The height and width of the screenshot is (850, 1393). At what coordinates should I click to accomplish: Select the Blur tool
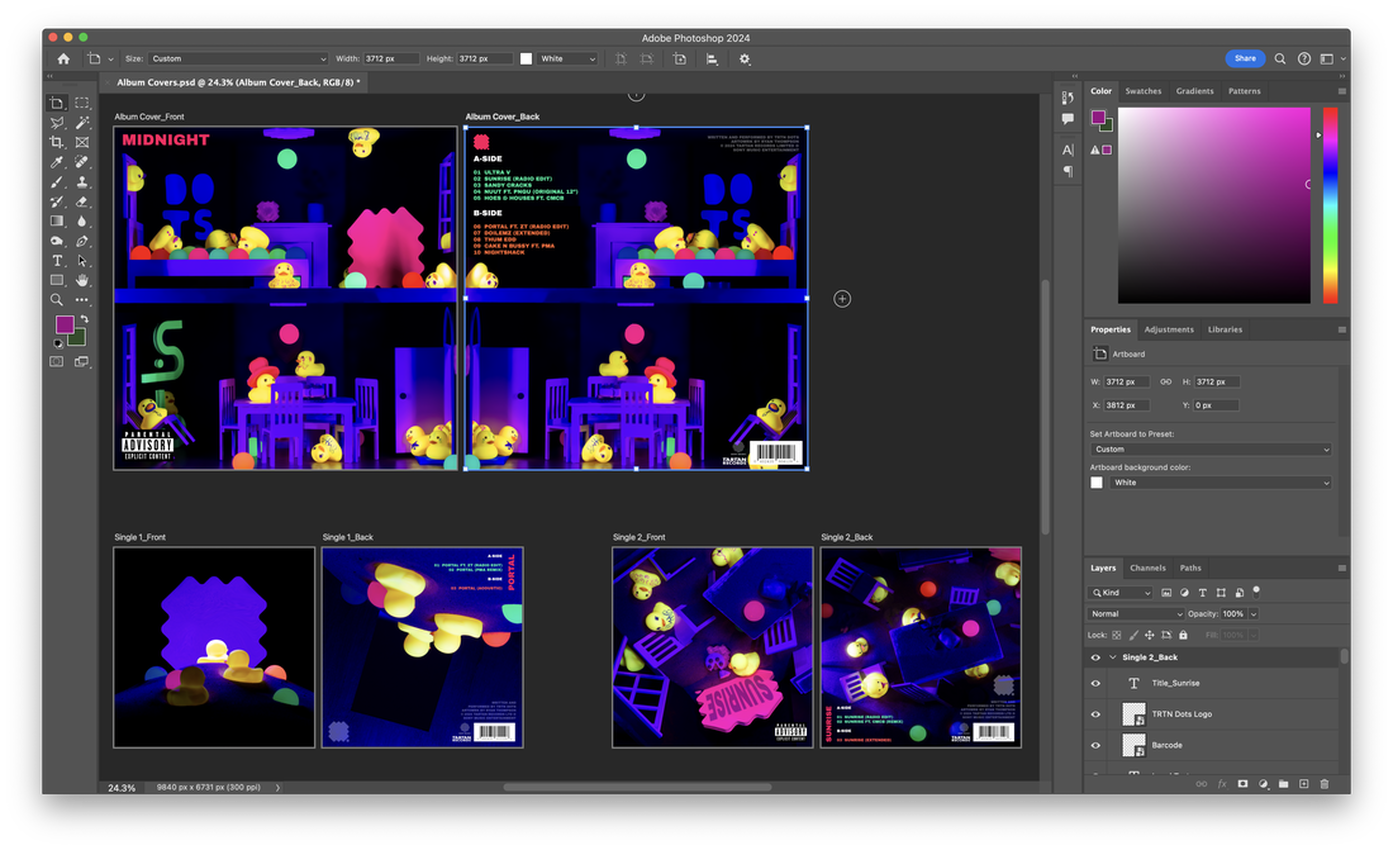82,221
